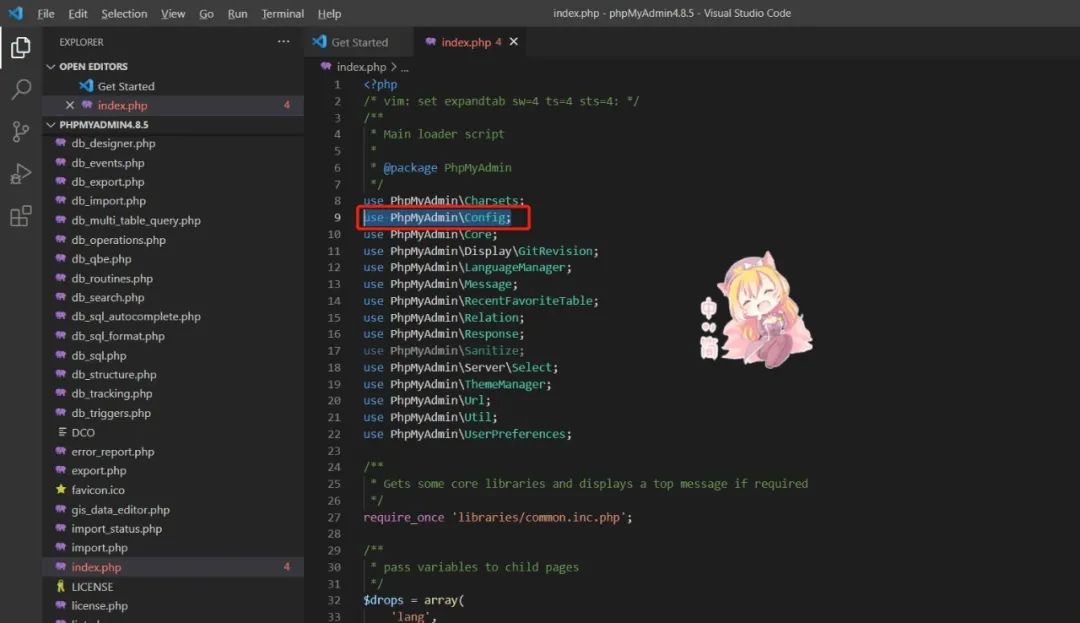This screenshot has height=623, width=1080.
Task: Open db_search.php file
Action: pyautogui.click(x=107, y=297)
